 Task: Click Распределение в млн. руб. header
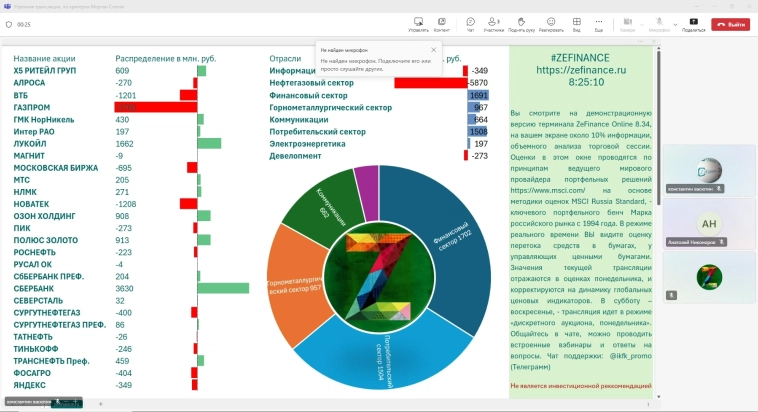pos(166,59)
